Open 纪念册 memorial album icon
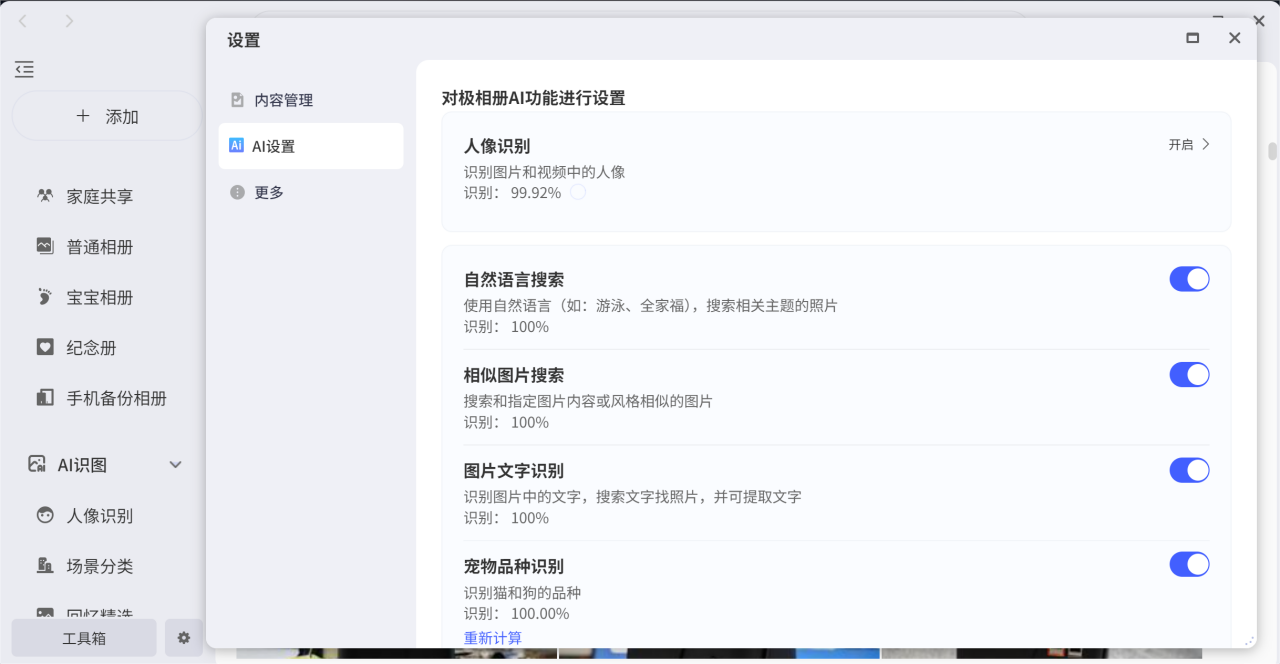The width and height of the screenshot is (1280, 664). 45,347
